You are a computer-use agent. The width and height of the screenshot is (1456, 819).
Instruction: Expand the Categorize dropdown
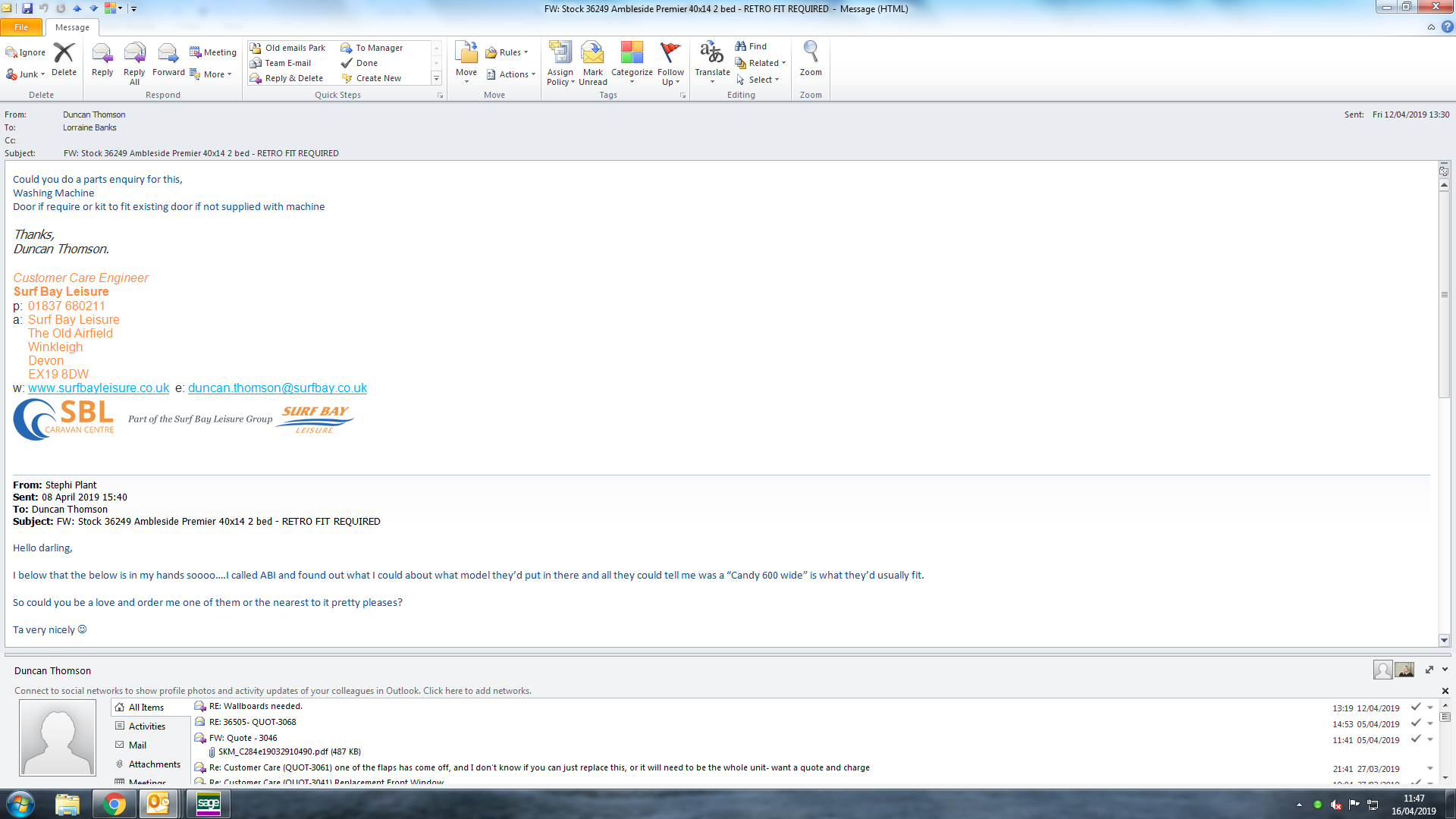[632, 81]
